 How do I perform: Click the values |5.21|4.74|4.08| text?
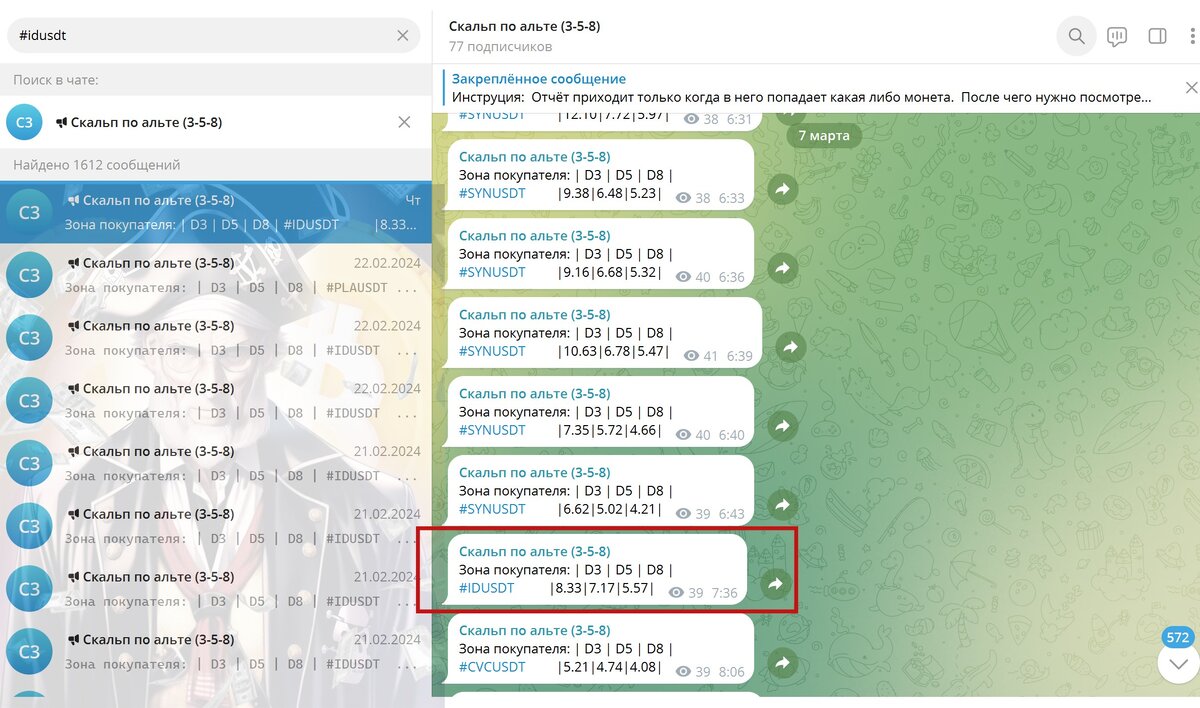pyautogui.click(x=609, y=667)
